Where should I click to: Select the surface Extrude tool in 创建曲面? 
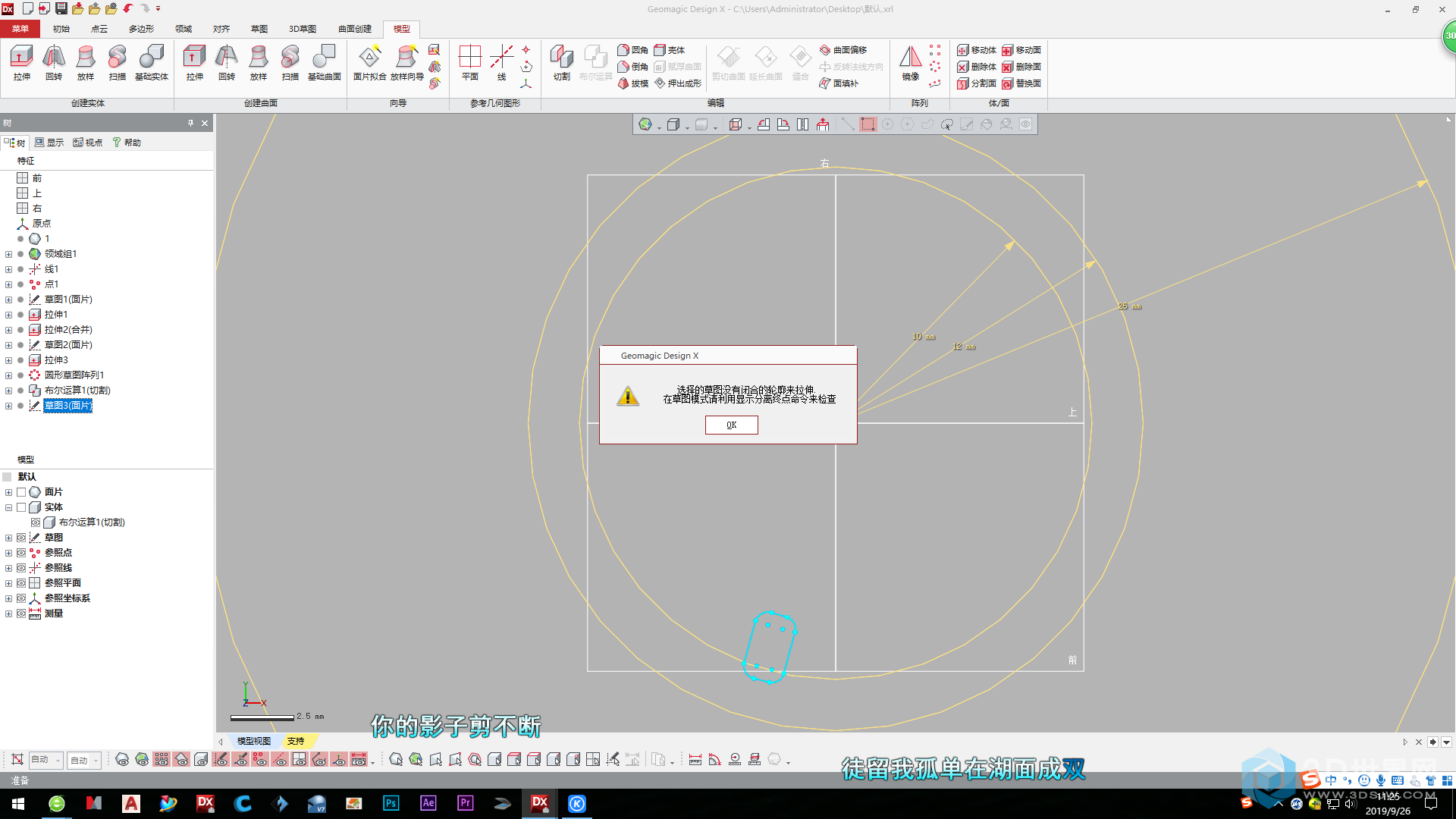(x=195, y=62)
